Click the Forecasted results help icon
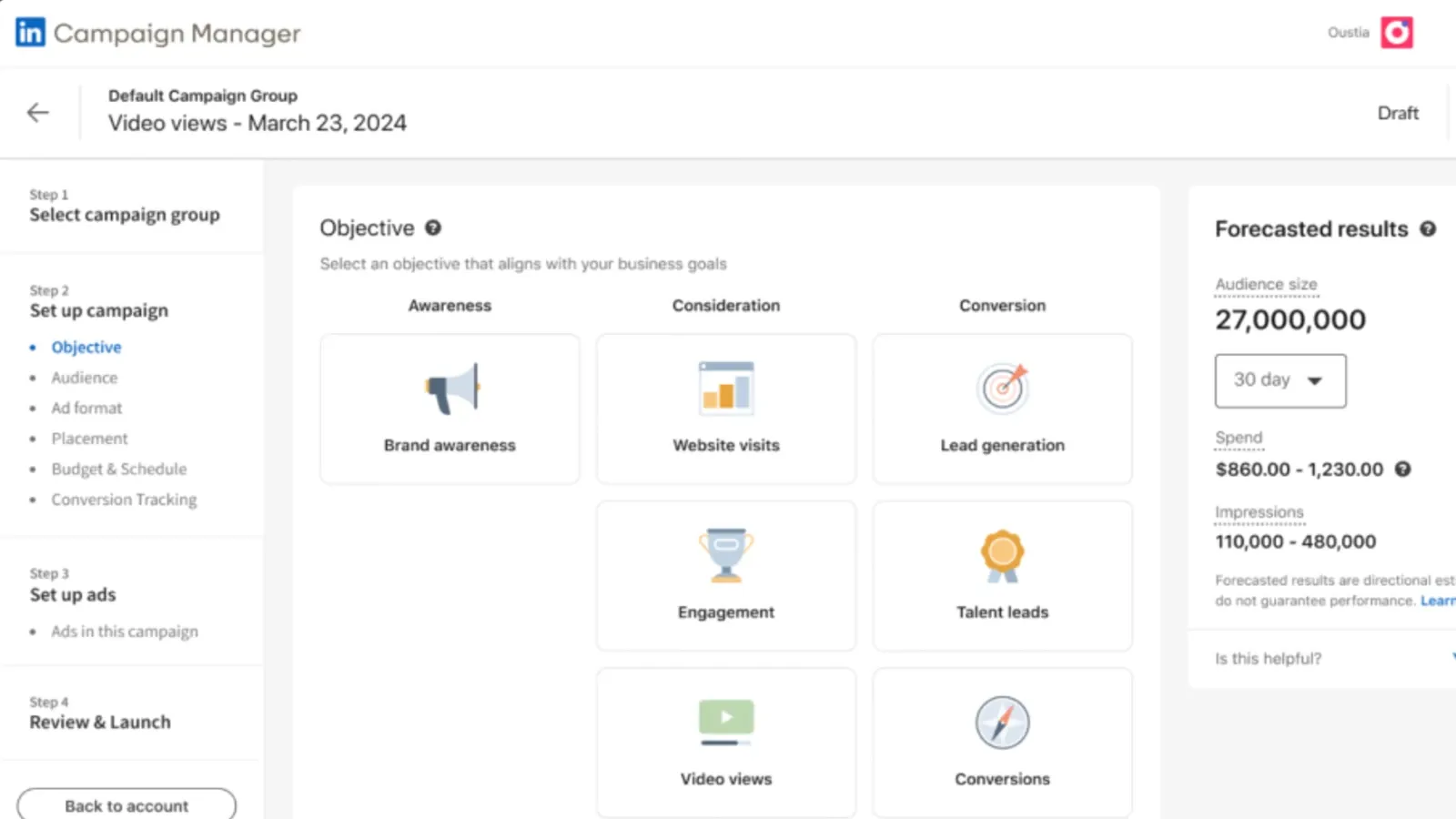1456x819 pixels. click(x=1428, y=229)
